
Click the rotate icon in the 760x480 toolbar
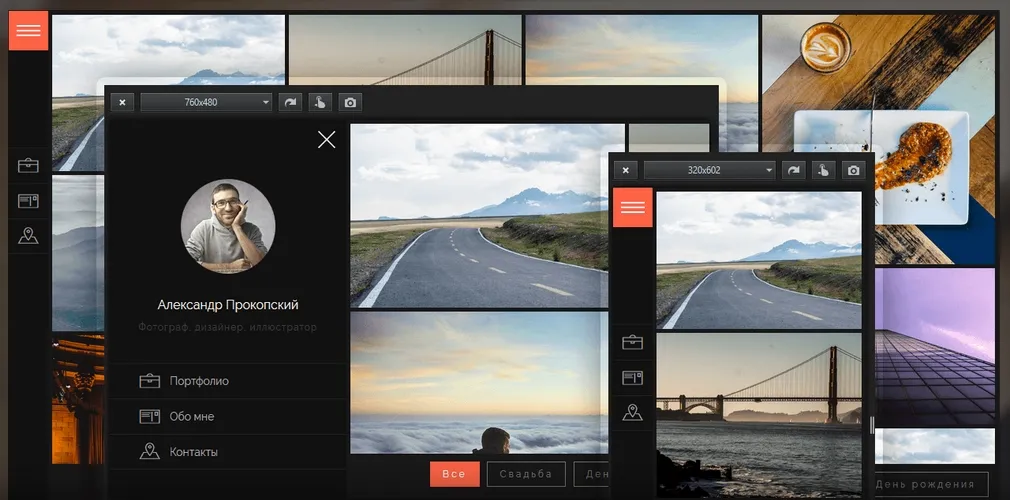pos(291,102)
